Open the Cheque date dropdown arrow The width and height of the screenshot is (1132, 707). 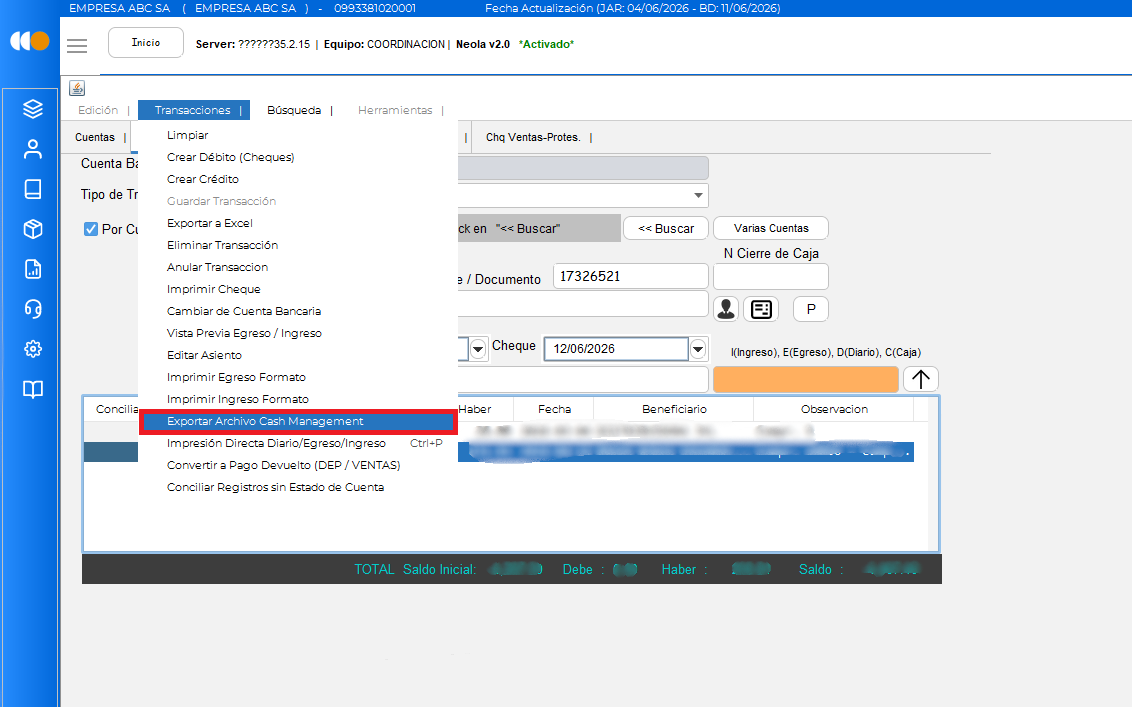pyautogui.click(x=697, y=350)
